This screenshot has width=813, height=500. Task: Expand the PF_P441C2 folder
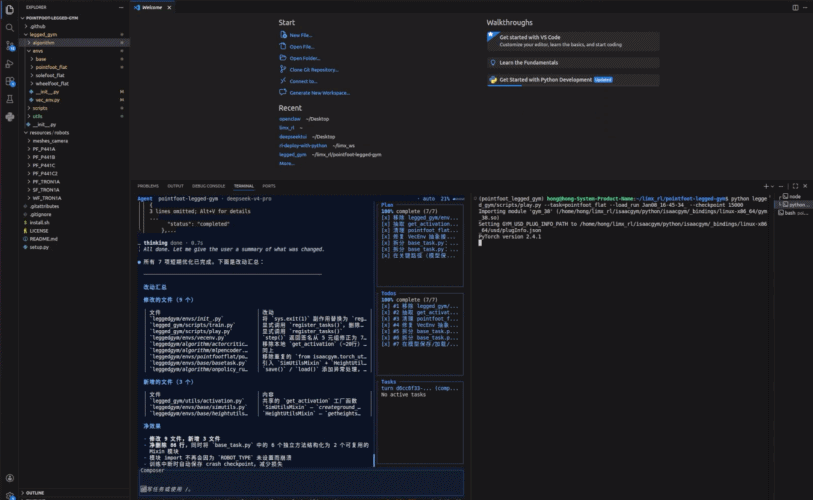[45, 173]
